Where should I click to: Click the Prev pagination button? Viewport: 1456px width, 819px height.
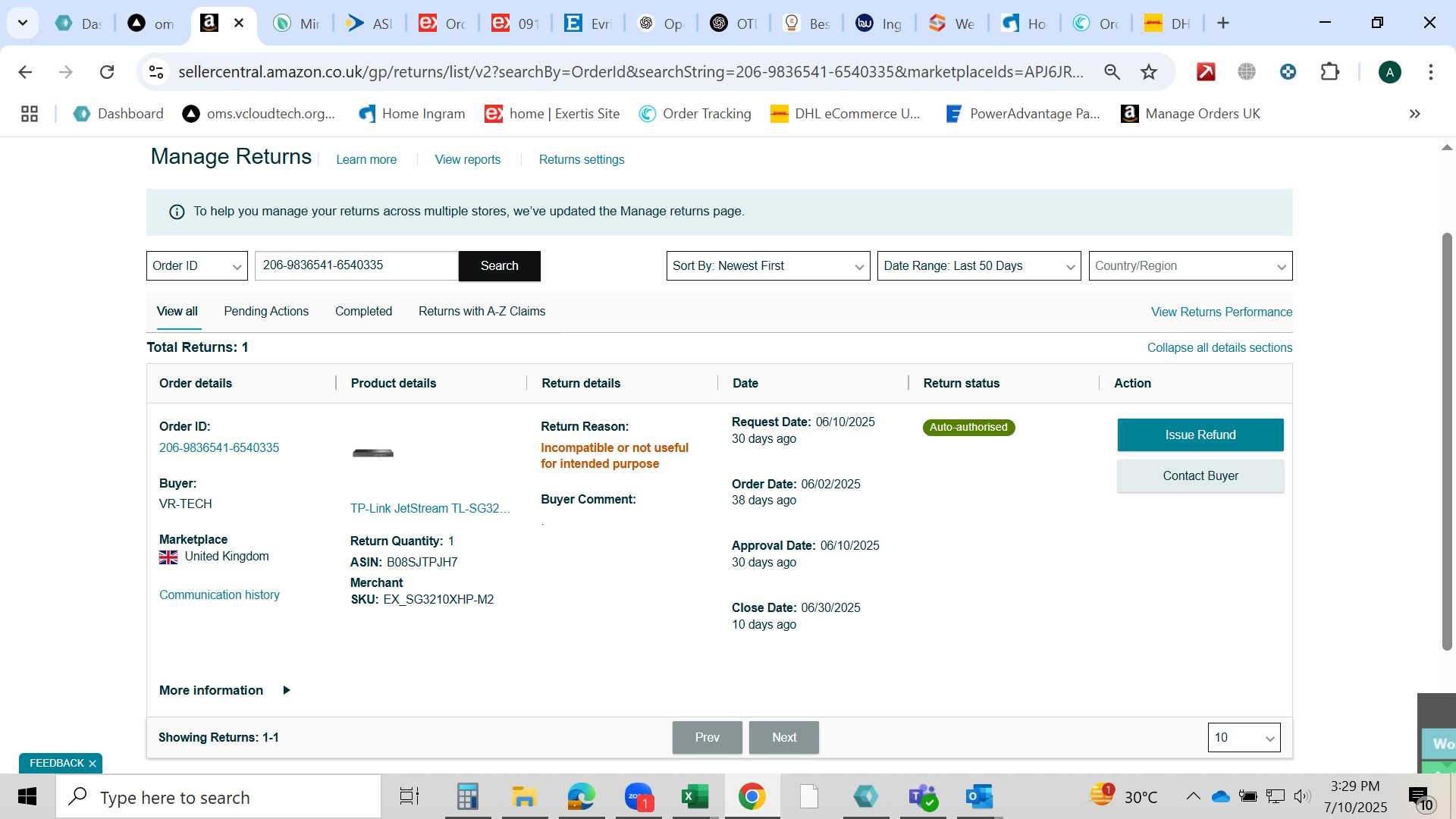pyautogui.click(x=707, y=738)
